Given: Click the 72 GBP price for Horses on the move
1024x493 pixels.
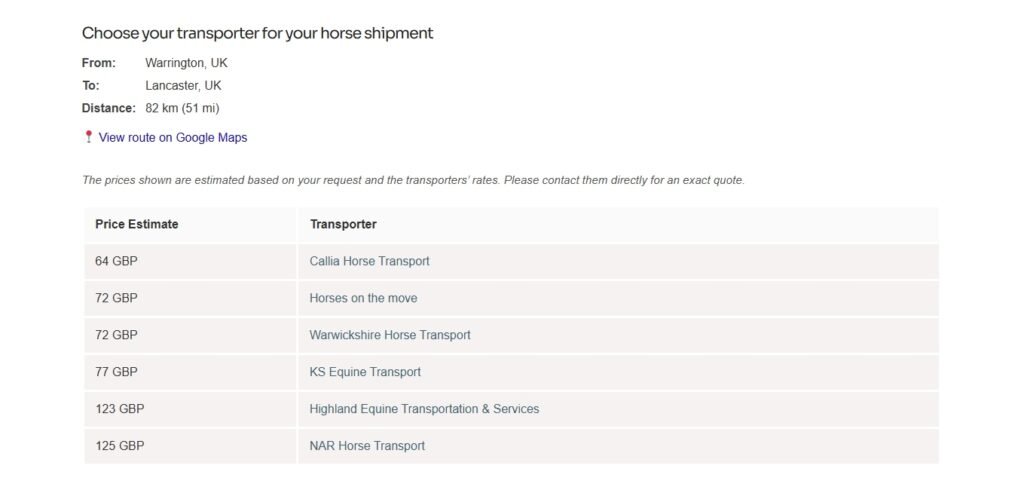Looking at the screenshot, I should point(116,298).
